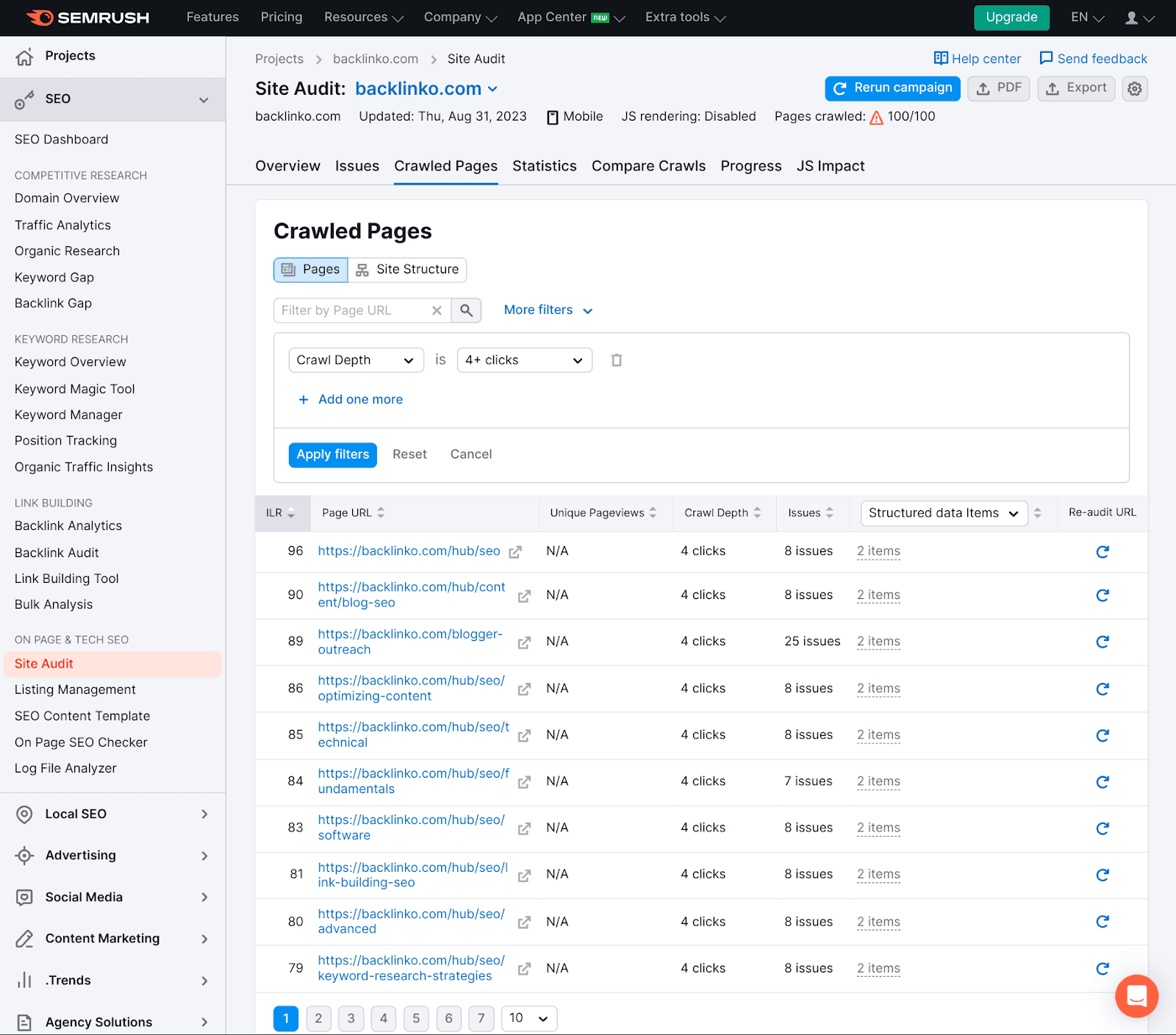Re-audit the keyword-research-strategies URL
This screenshot has height=1035, width=1176.
point(1102,968)
